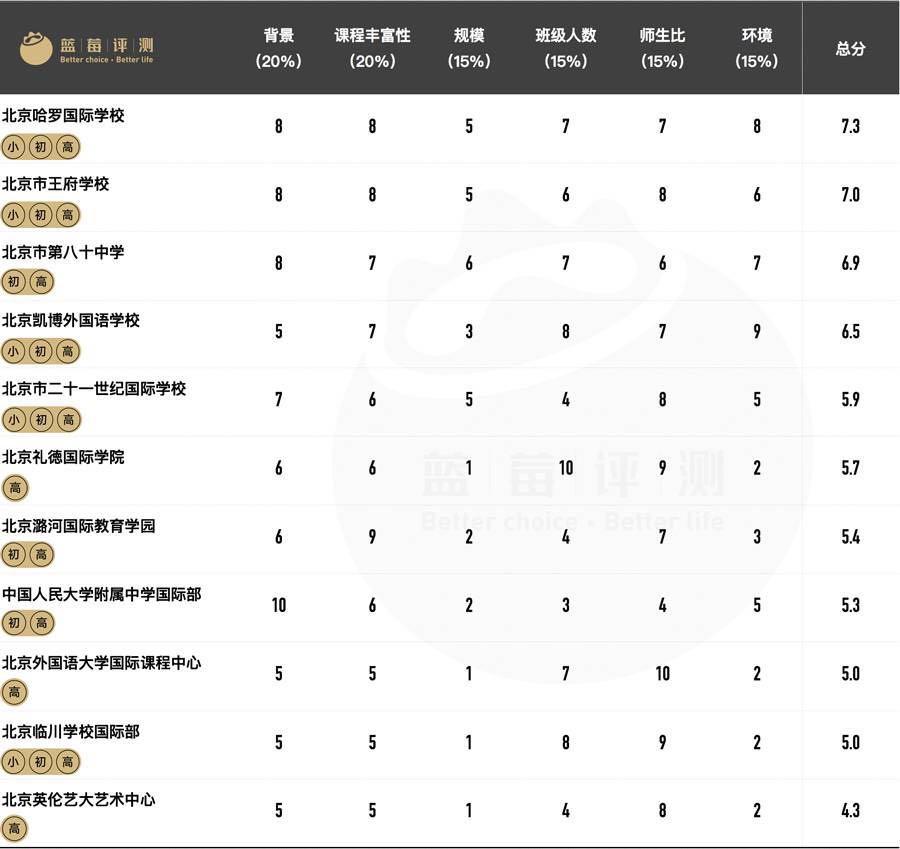Click the 蓝莓评测 logo icon
The image size is (900, 849).
(36, 48)
